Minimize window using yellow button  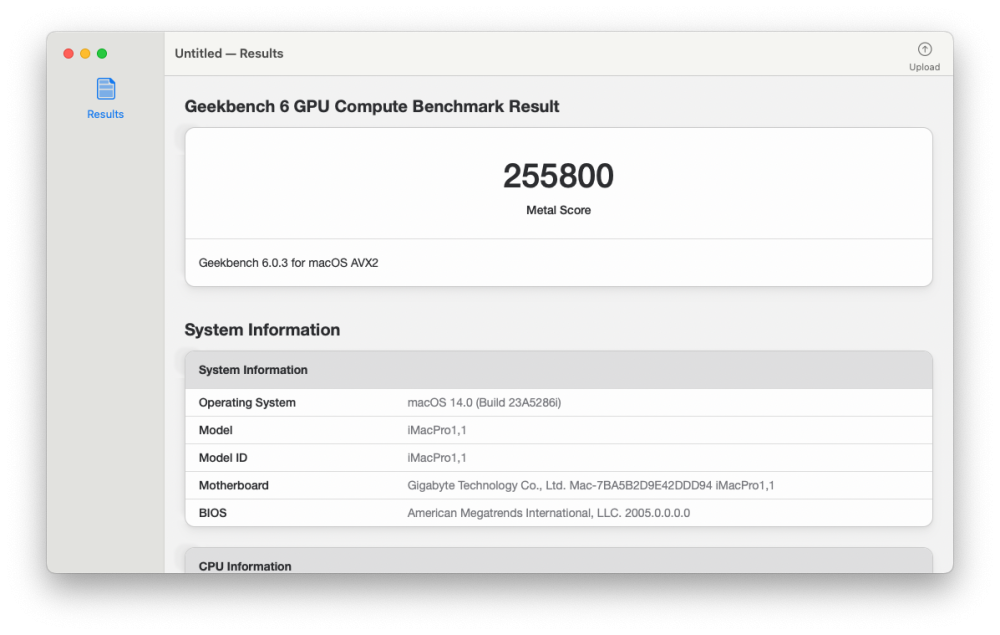pos(85,54)
